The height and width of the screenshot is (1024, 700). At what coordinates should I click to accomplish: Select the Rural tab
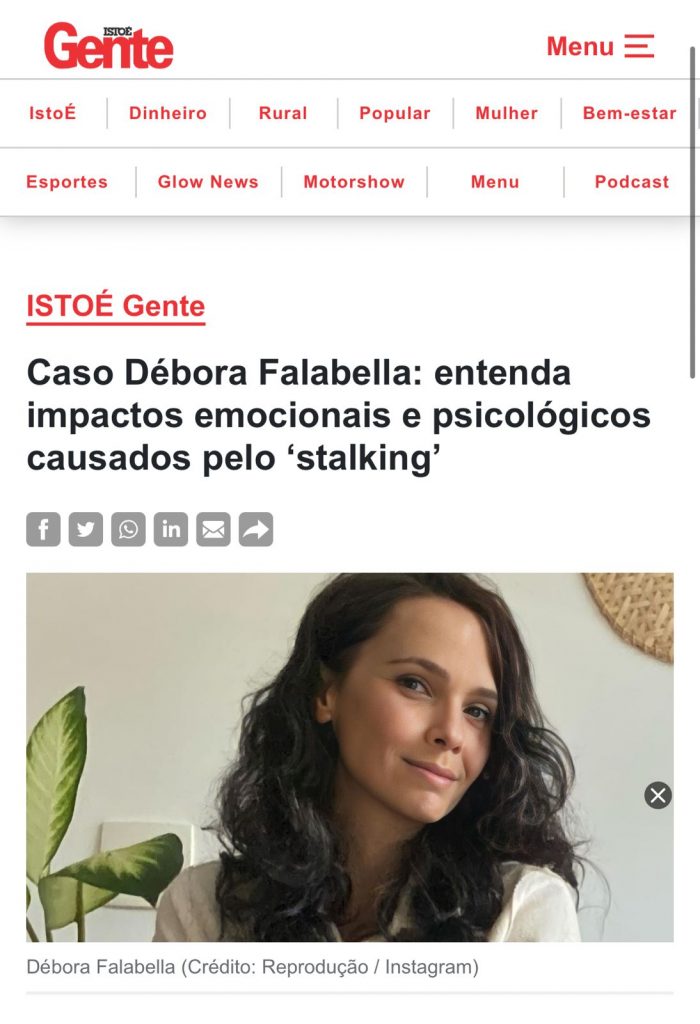click(x=283, y=113)
